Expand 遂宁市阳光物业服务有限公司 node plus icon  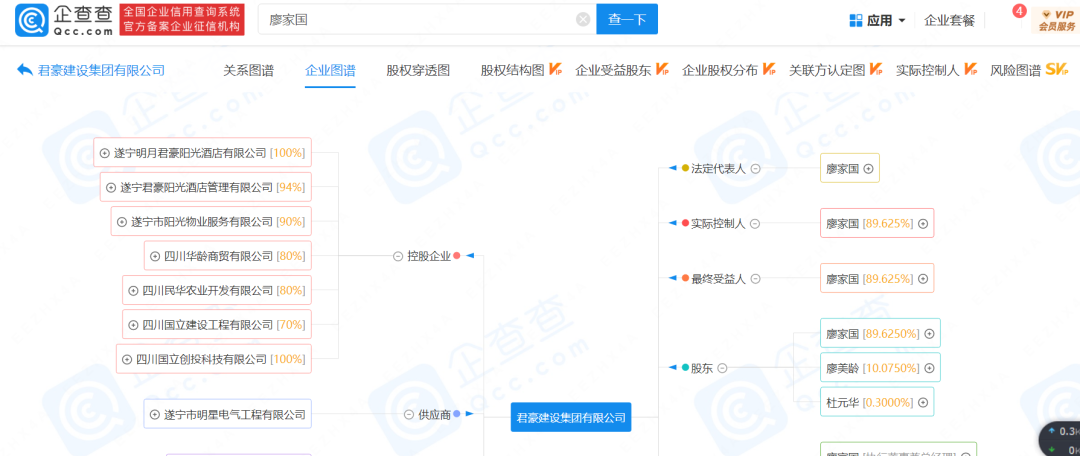pos(122,222)
